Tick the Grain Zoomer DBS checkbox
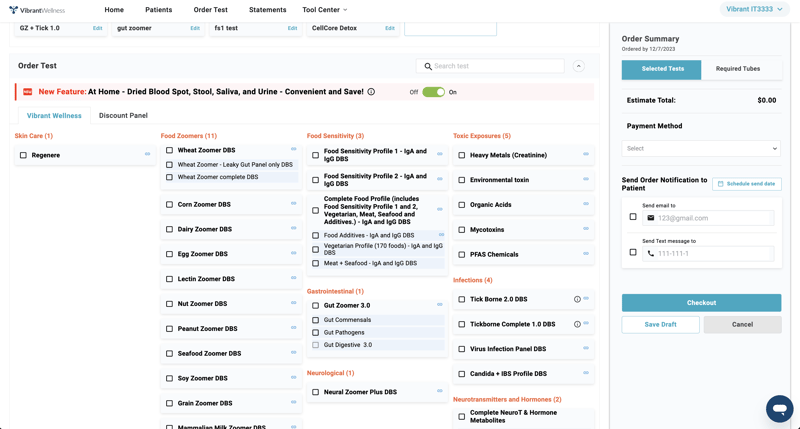The width and height of the screenshot is (800, 429). pos(169,403)
